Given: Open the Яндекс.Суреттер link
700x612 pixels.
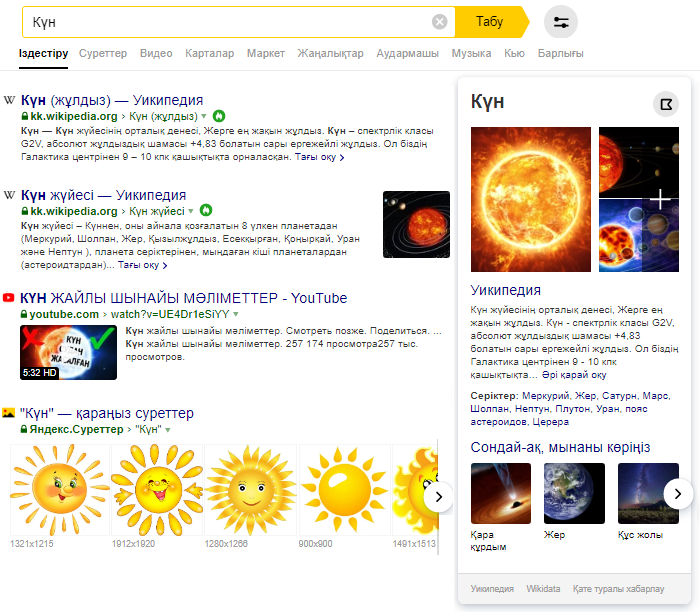Looking at the screenshot, I should [x=76, y=429].
